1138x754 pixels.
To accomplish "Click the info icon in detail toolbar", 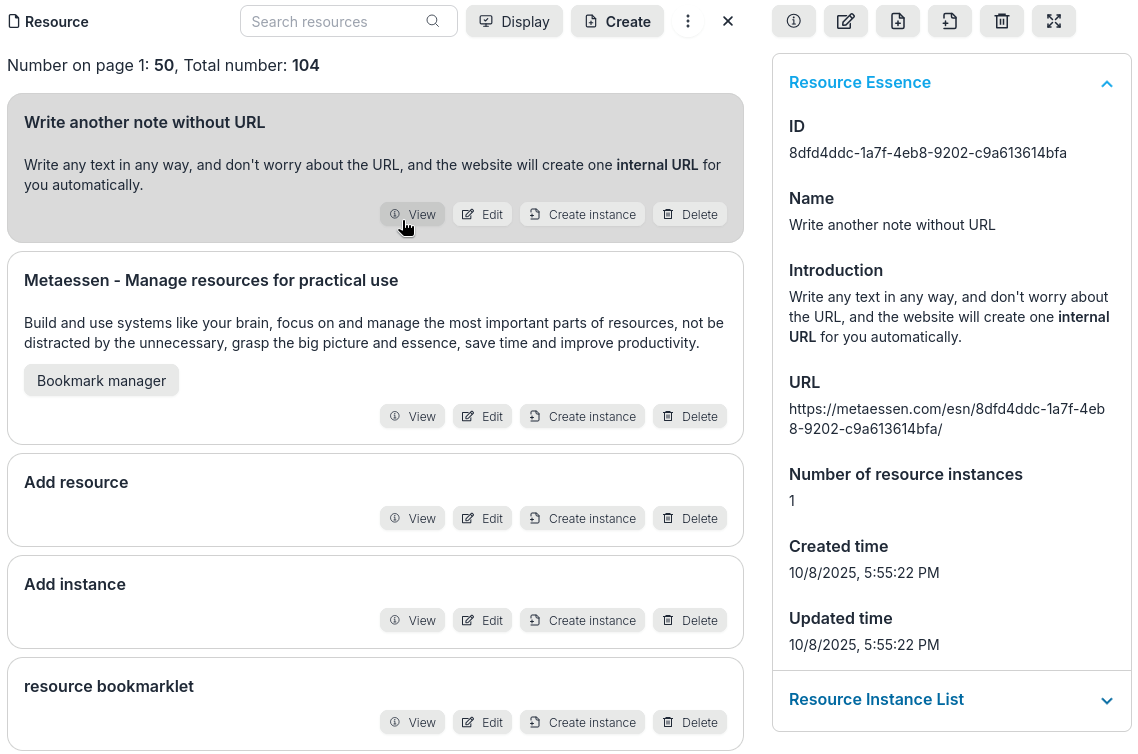I will click(x=794, y=21).
